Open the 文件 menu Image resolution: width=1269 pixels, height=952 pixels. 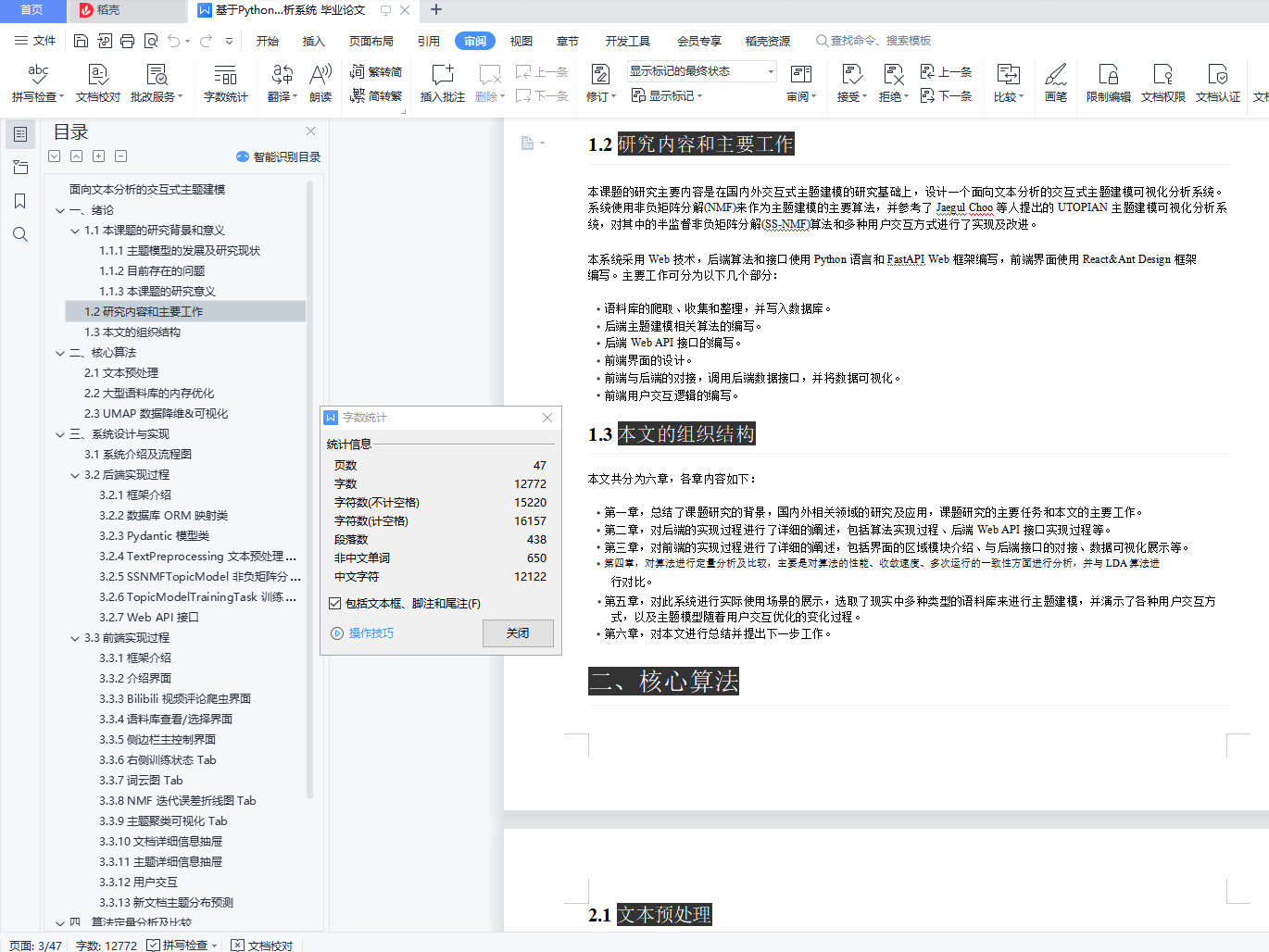[x=35, y=41]
